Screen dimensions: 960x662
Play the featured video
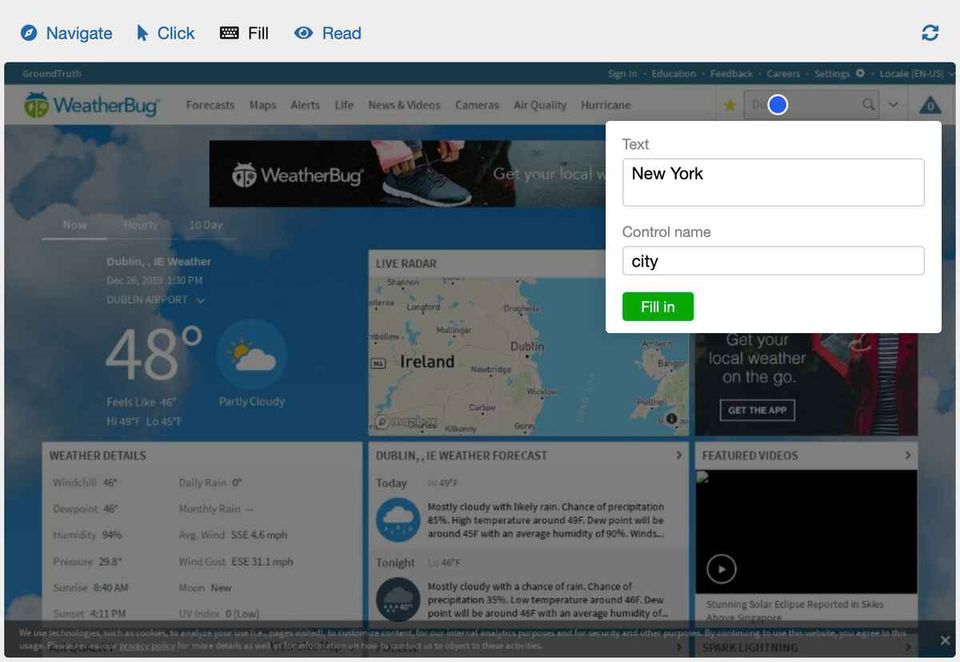tap(721, 569)
